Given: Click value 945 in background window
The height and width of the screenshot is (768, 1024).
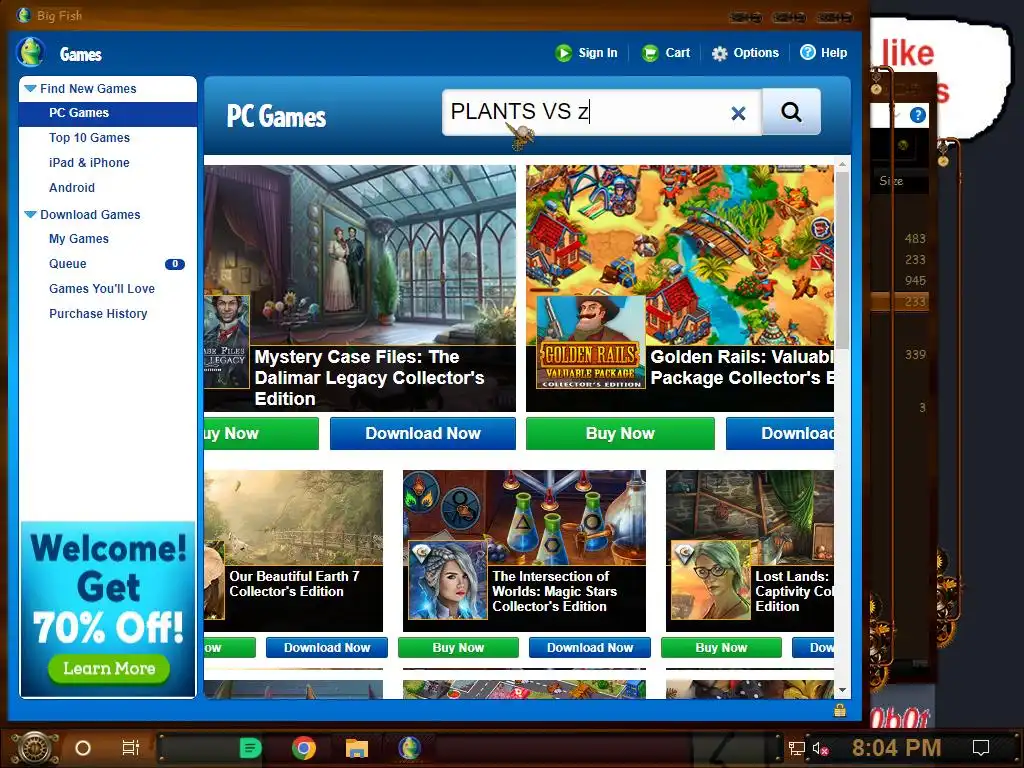Looking at the screenshot, I should click(915, 281).
